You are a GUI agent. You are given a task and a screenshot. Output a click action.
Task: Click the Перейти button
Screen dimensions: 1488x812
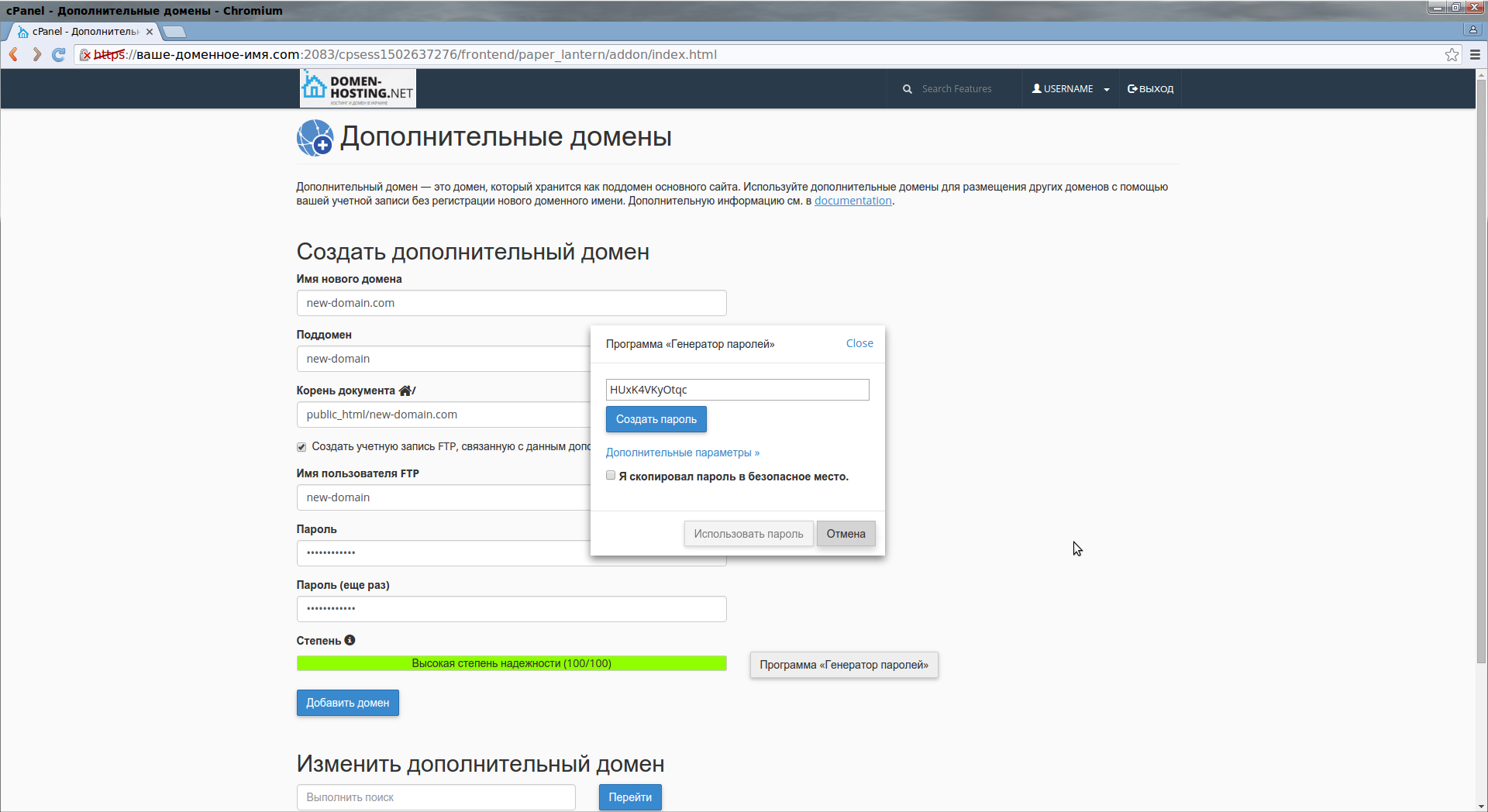(630, 797)
